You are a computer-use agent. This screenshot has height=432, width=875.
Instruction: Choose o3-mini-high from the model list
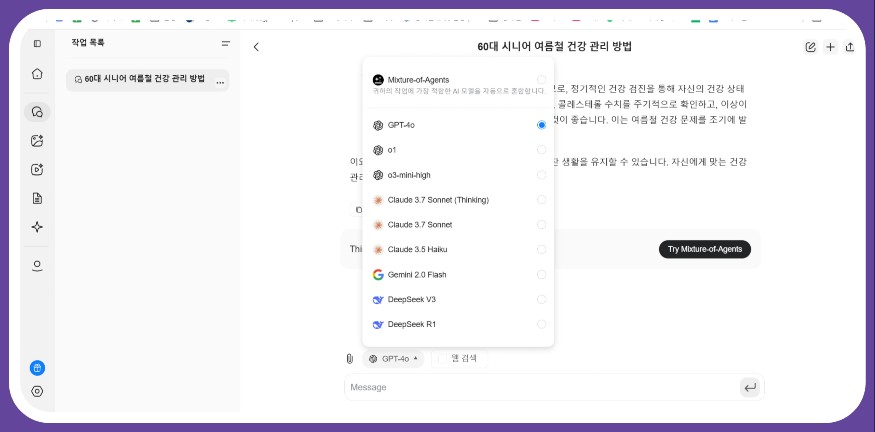pos(409,175)
